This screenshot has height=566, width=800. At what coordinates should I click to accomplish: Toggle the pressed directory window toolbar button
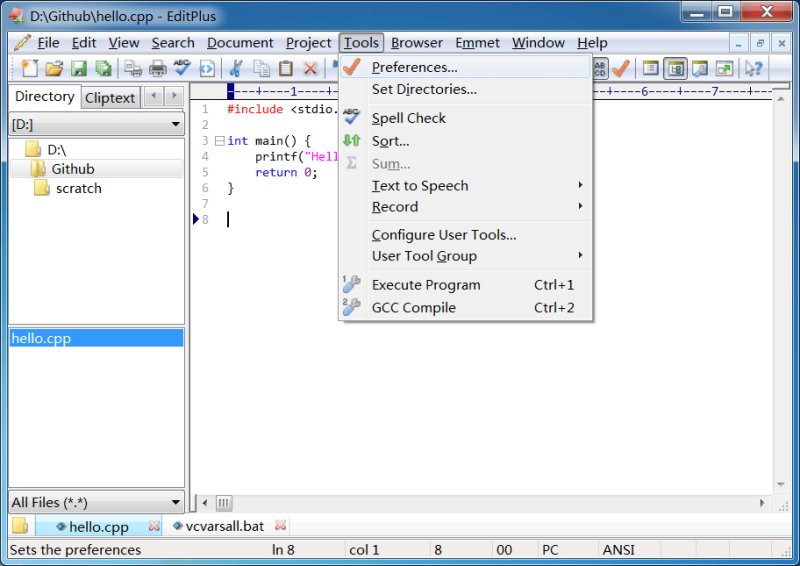(x=676, y=68)
